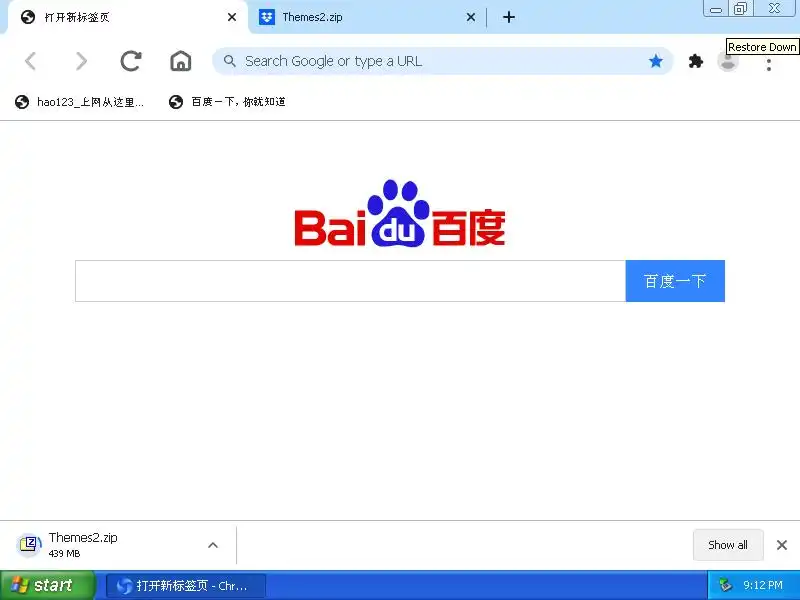Open a new tab with plus button
Viewport: 800px width, 600px height.
point(509,17)
